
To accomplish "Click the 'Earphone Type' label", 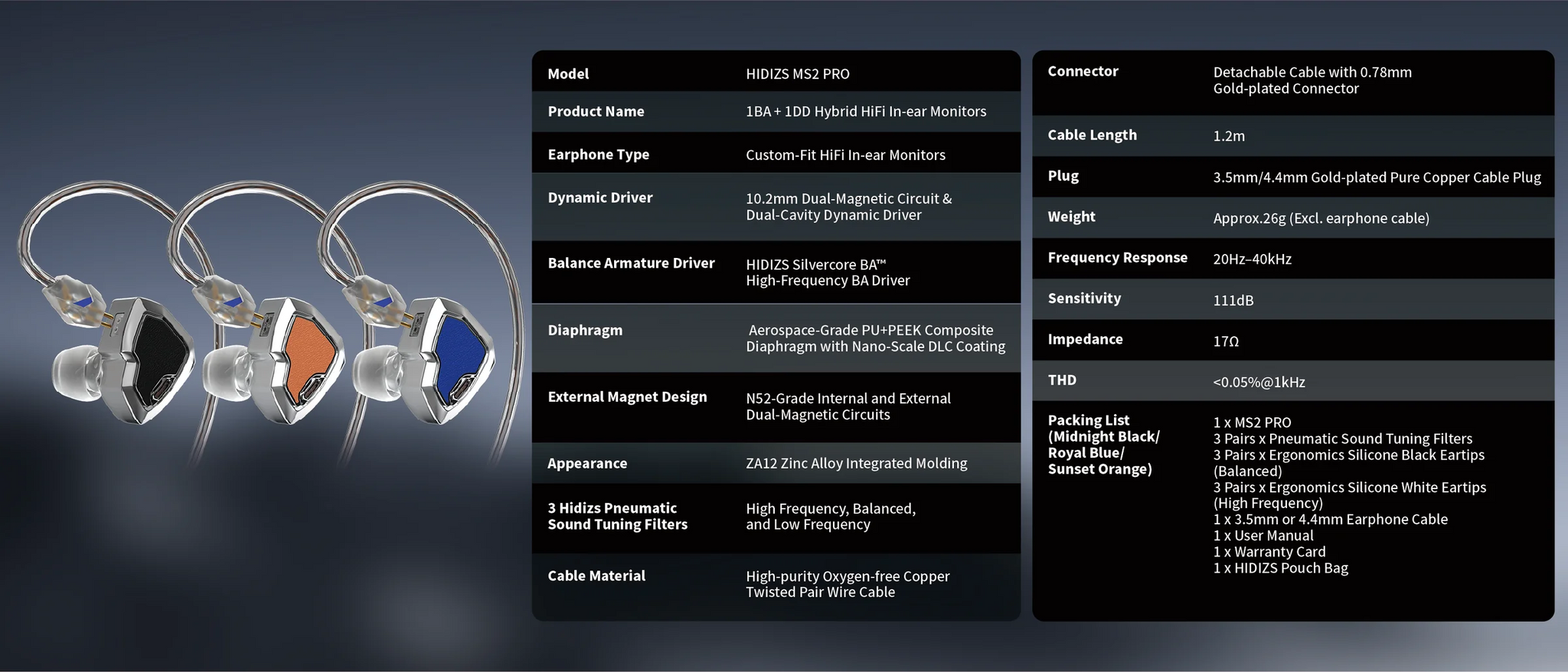I will pos(598,155).
